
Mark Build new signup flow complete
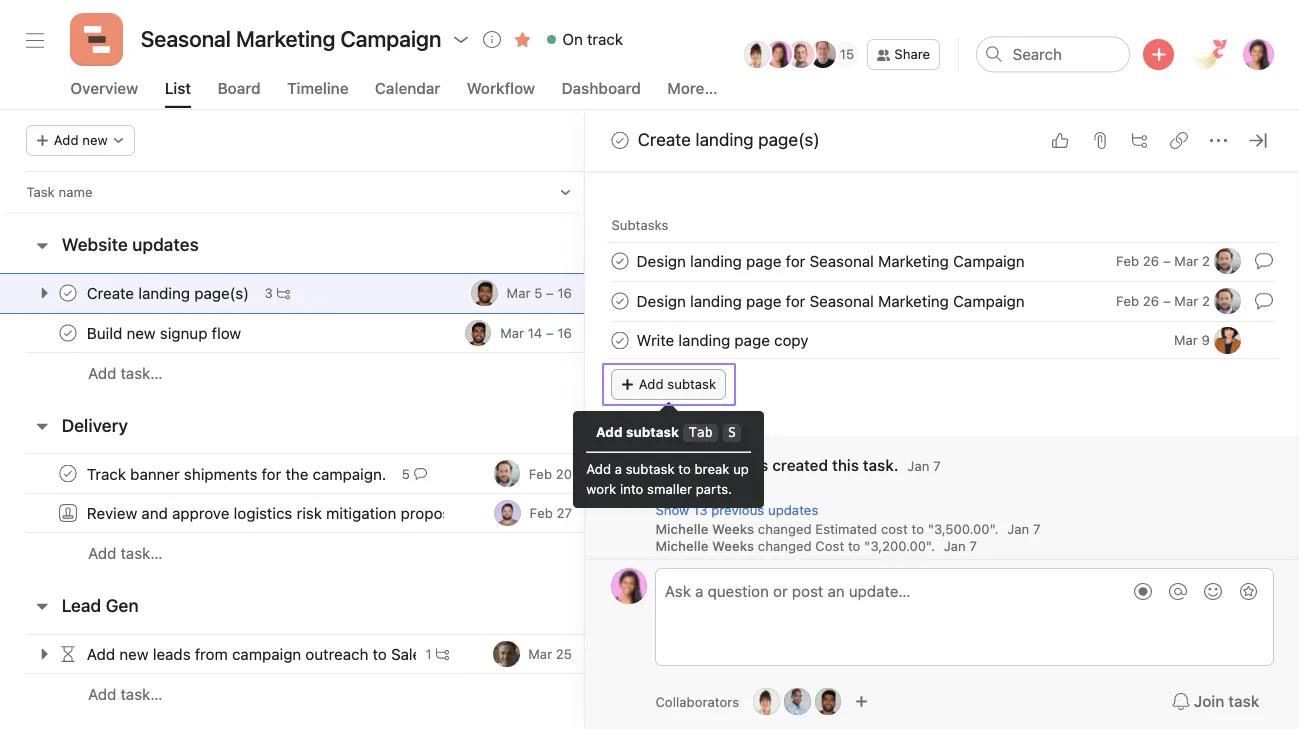67,333
